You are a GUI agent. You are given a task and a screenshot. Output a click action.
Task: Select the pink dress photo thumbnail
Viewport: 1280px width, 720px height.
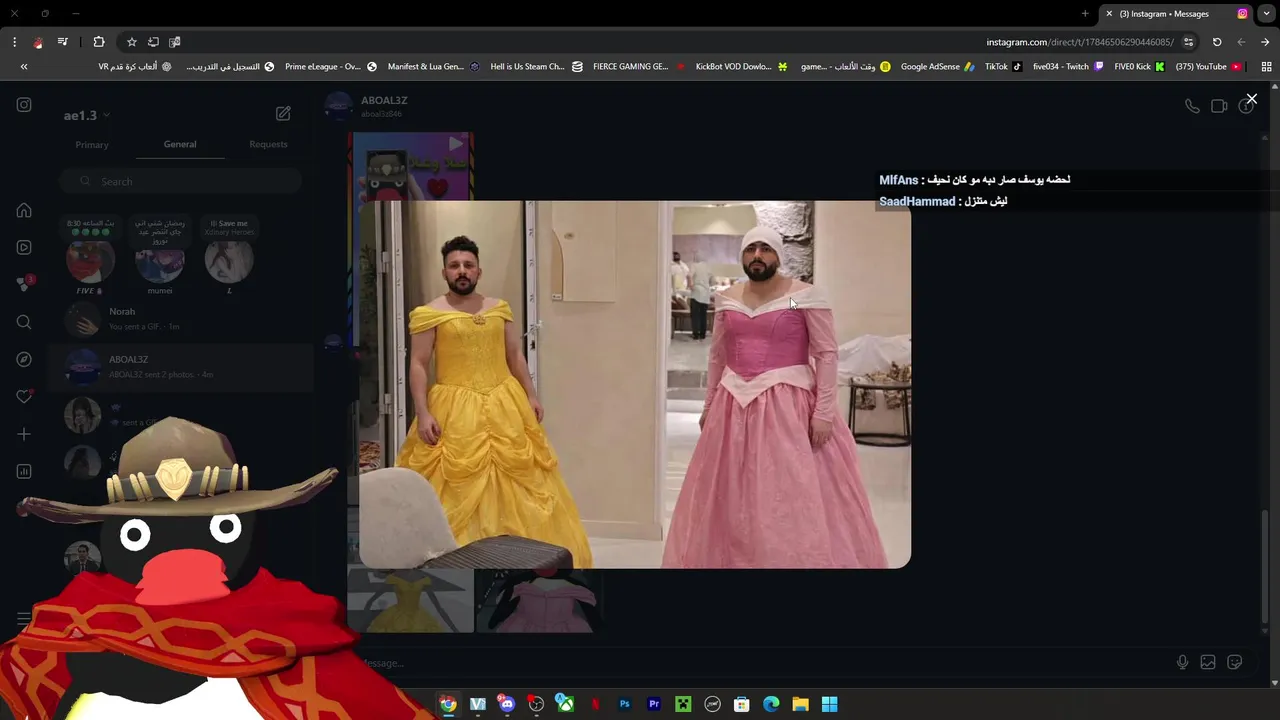pos(538,601)
